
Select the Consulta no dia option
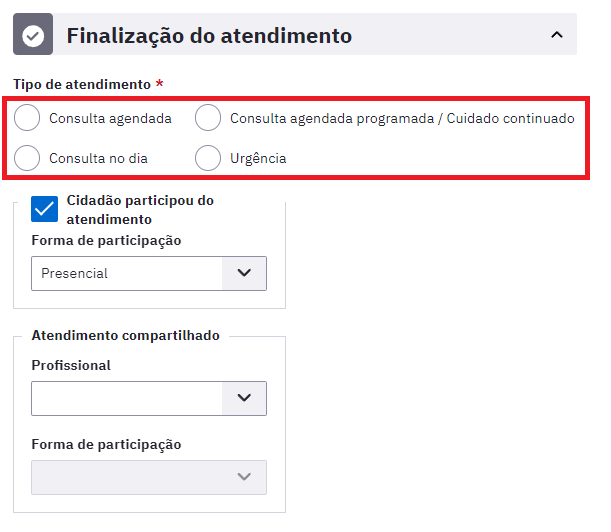(30, 158)
